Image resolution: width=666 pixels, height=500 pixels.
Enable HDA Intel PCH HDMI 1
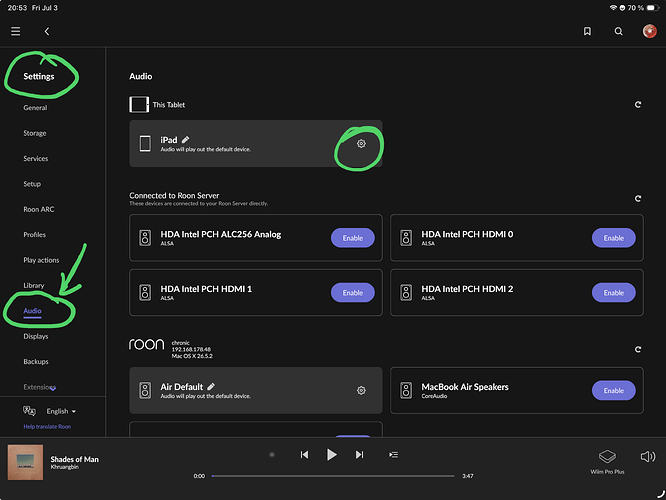353,293
